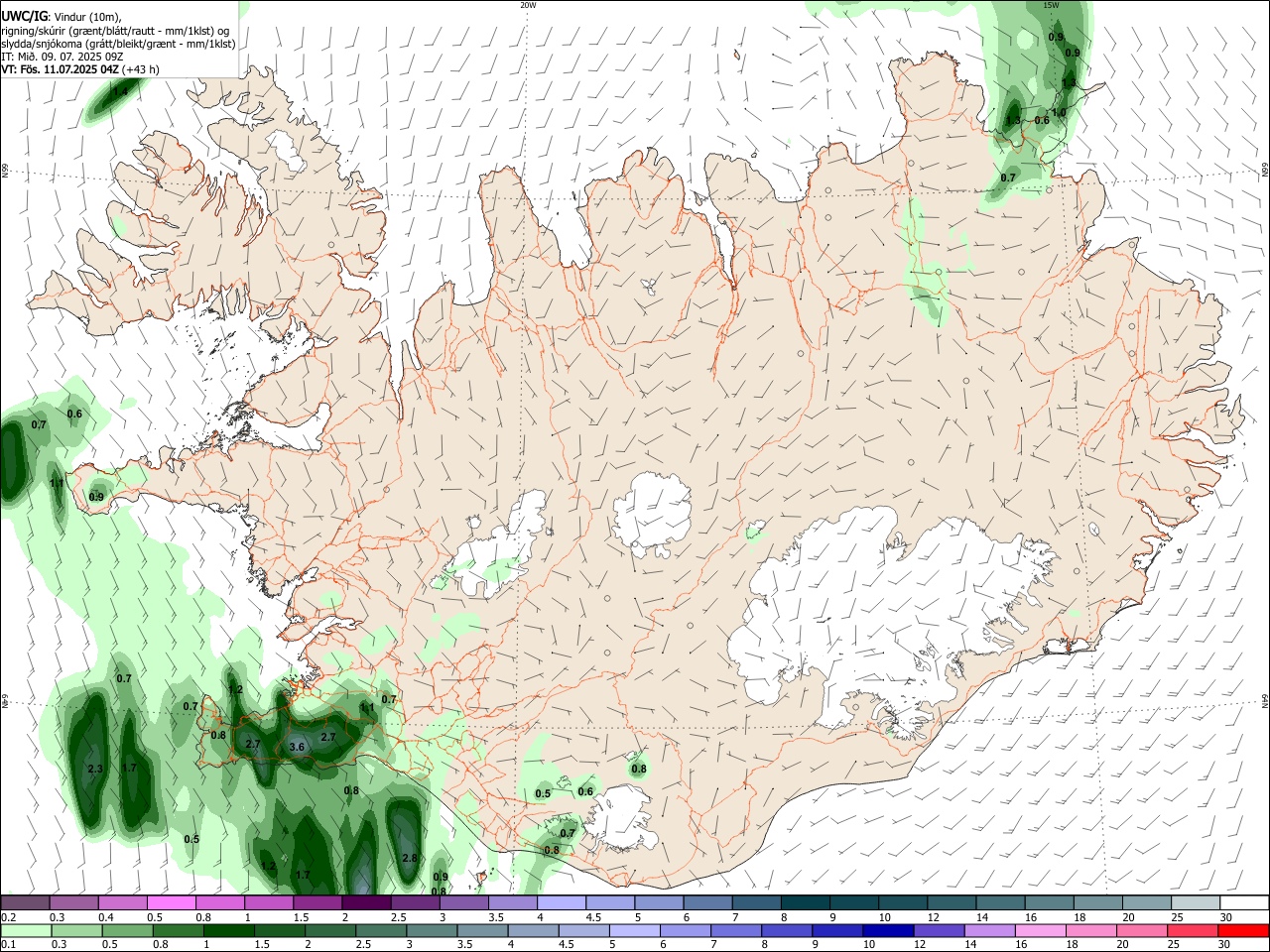Select the upper legend swatch starting at 0.3
This screenshot has width=1270, height=952.
(x=73, y=902)
